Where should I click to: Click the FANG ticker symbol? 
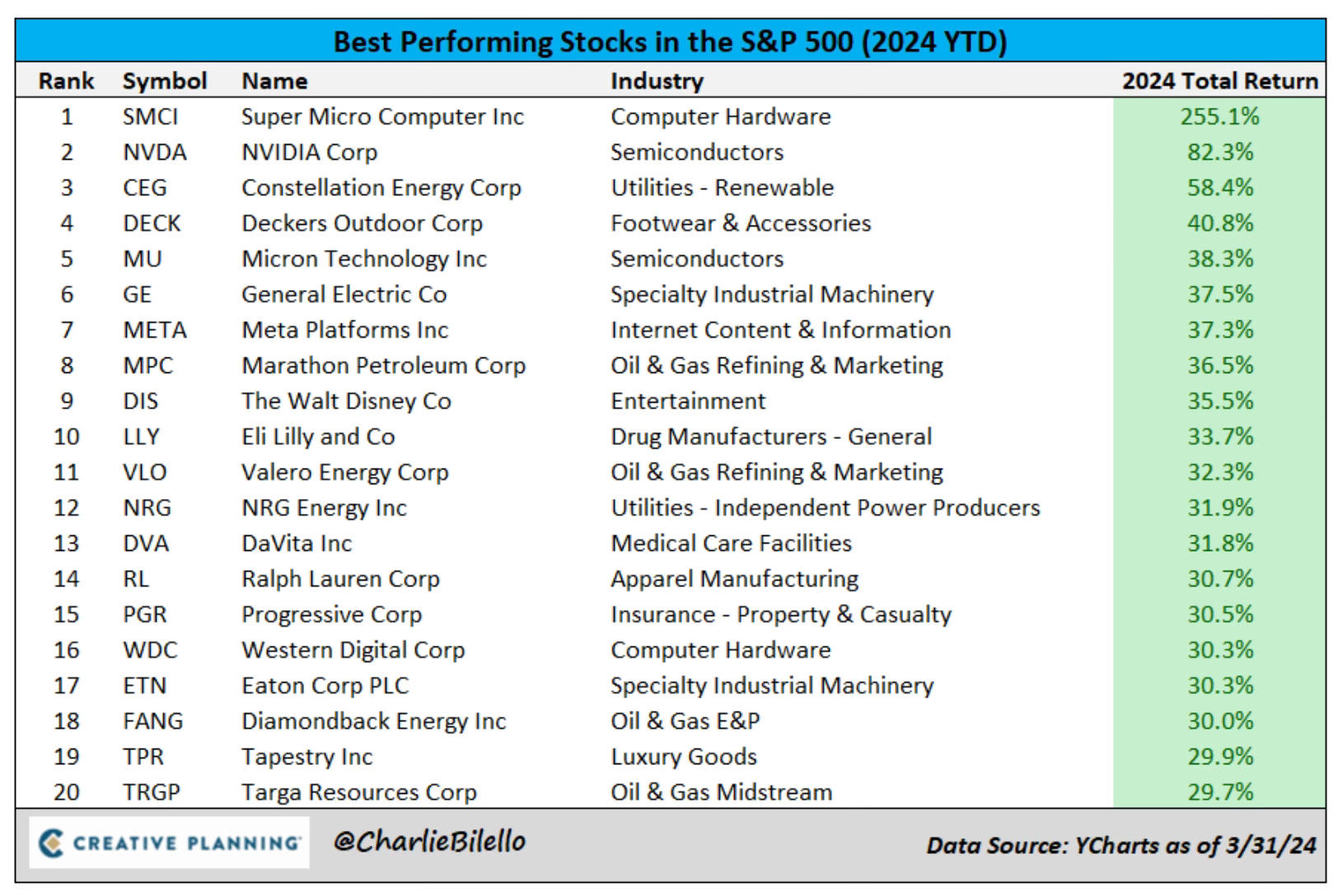152,721
